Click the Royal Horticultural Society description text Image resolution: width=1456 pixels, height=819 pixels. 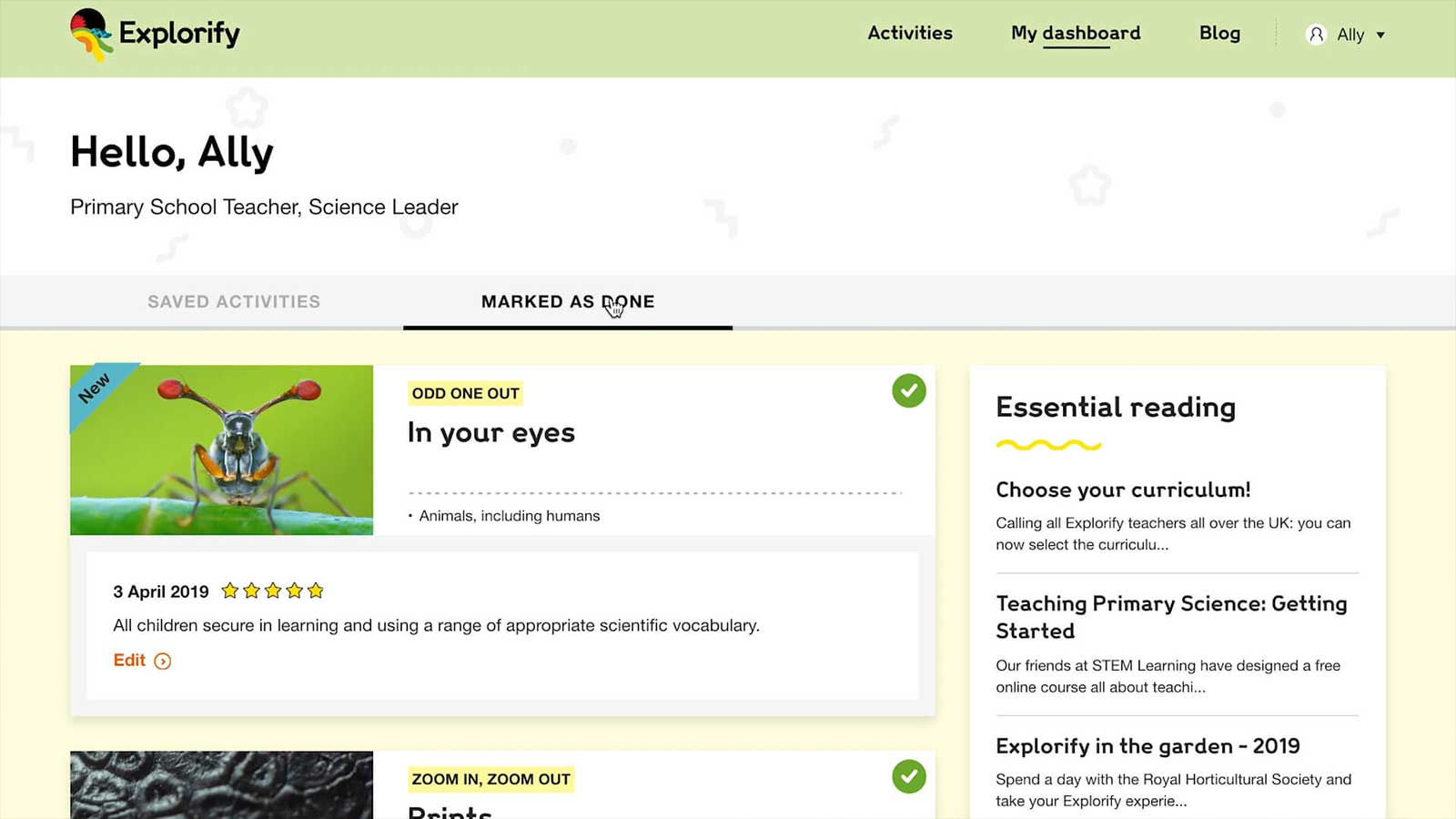point(1173,790)
